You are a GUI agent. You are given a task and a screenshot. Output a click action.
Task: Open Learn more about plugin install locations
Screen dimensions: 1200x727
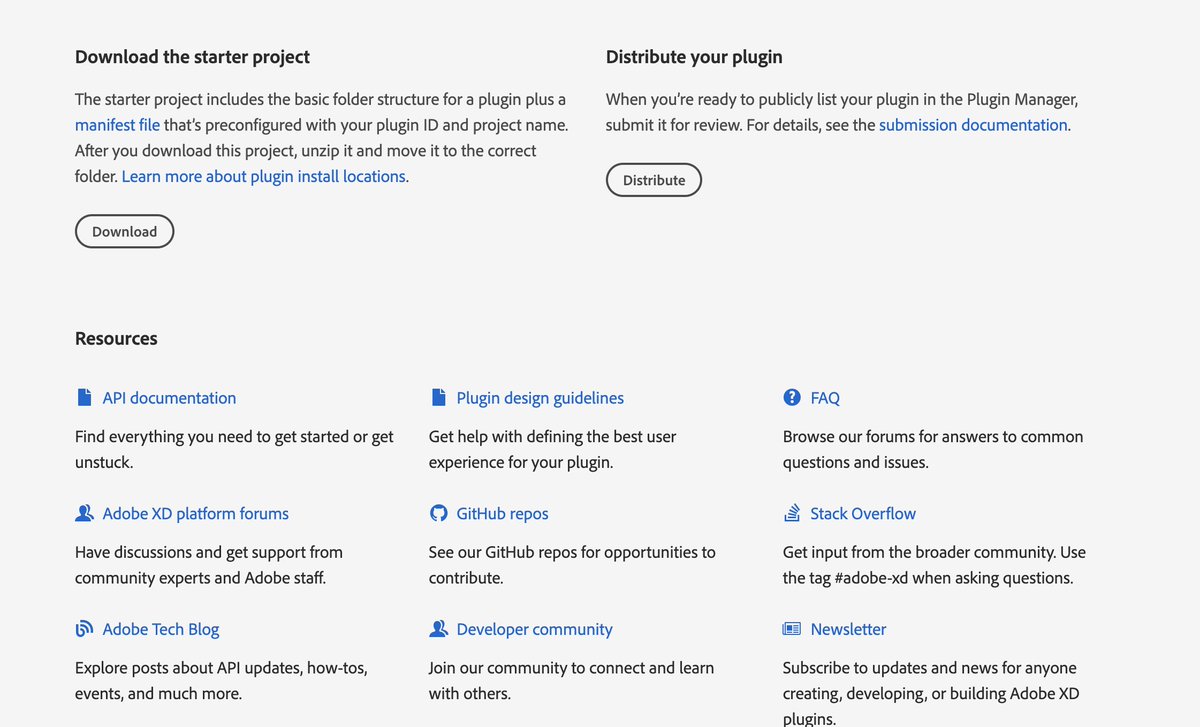coord(264,176)
